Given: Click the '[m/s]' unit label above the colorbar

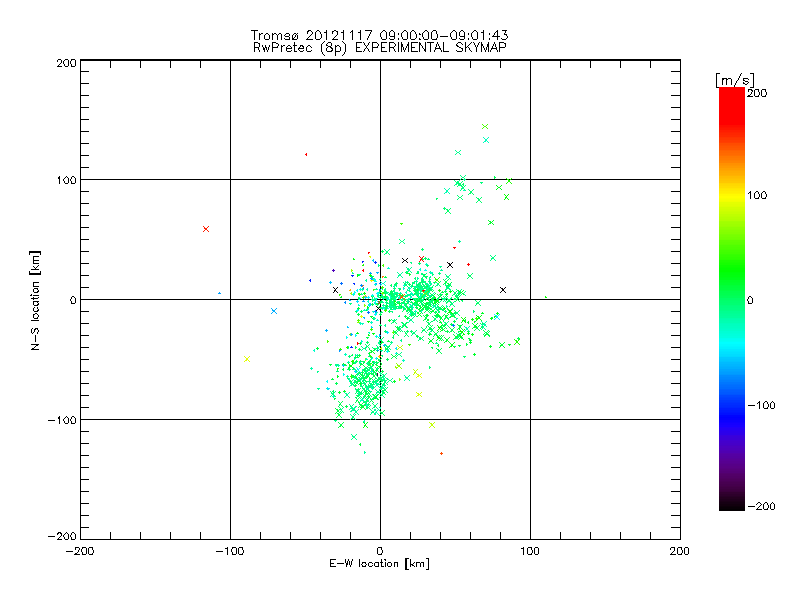Looking at the screenshot, I should (x=735, y=80).
